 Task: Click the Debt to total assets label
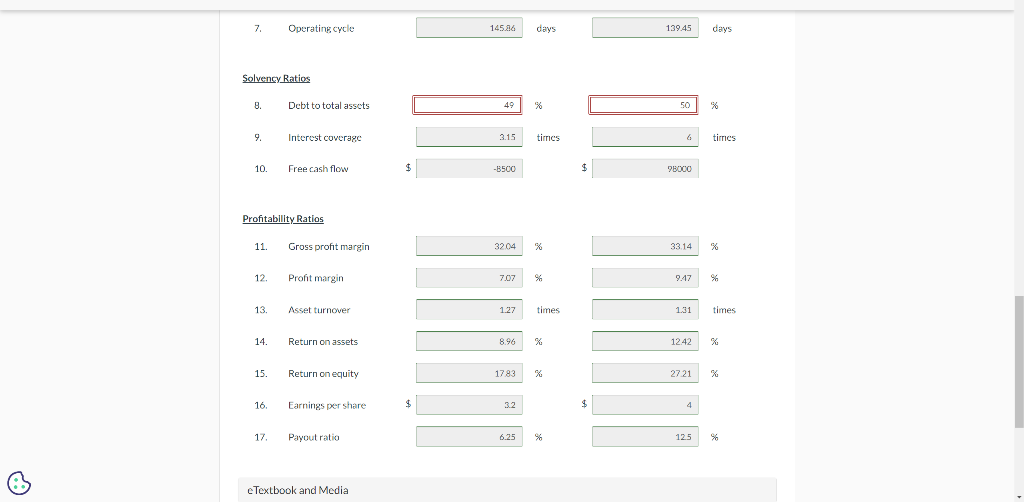click(x=328, y=105)
